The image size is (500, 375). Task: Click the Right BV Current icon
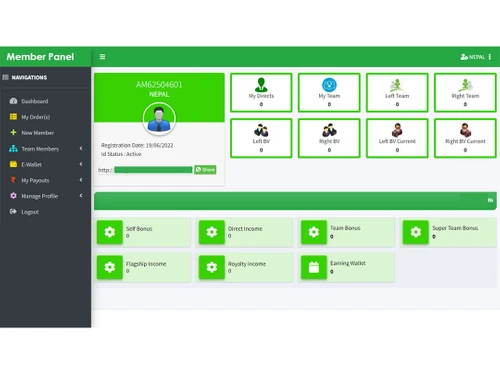[x=465, y=130]
